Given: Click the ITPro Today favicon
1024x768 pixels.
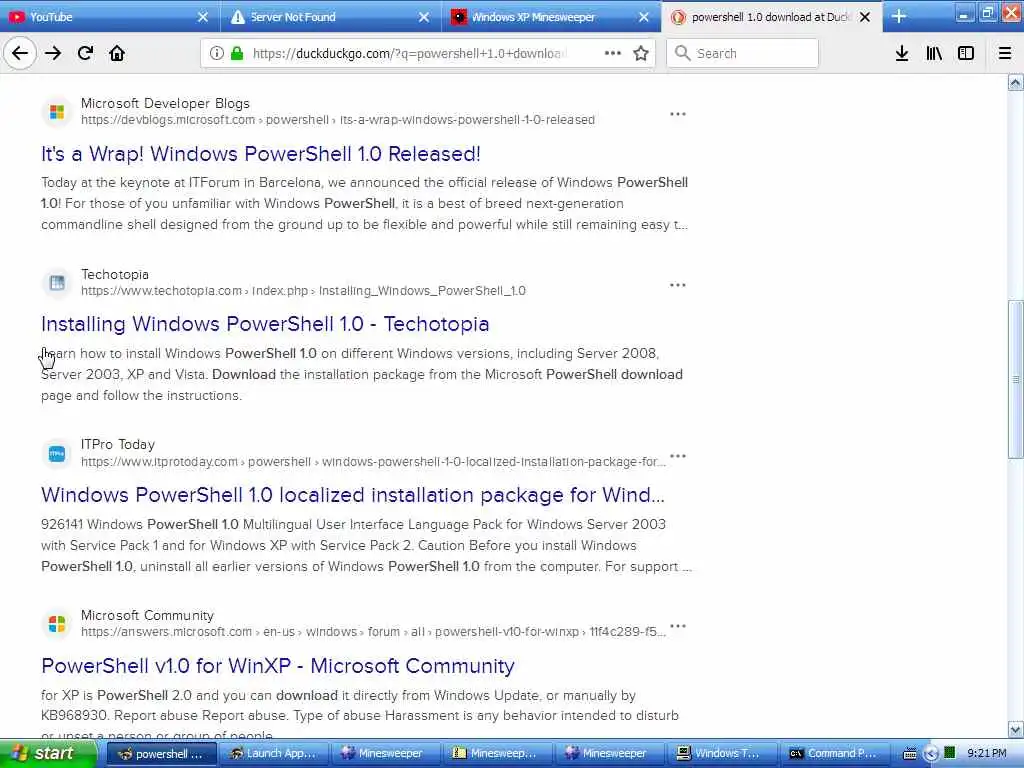Looking at the screenshot, I should [57, 454].
